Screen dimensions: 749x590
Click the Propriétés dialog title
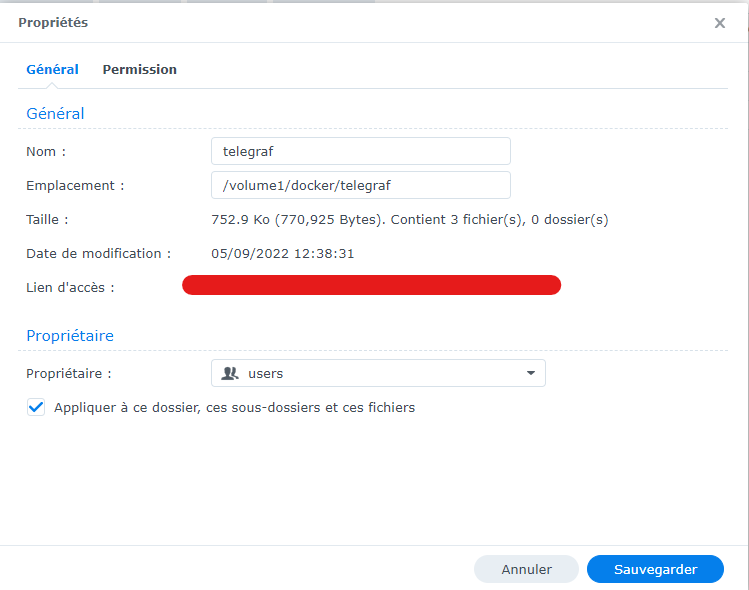[53, 23]
